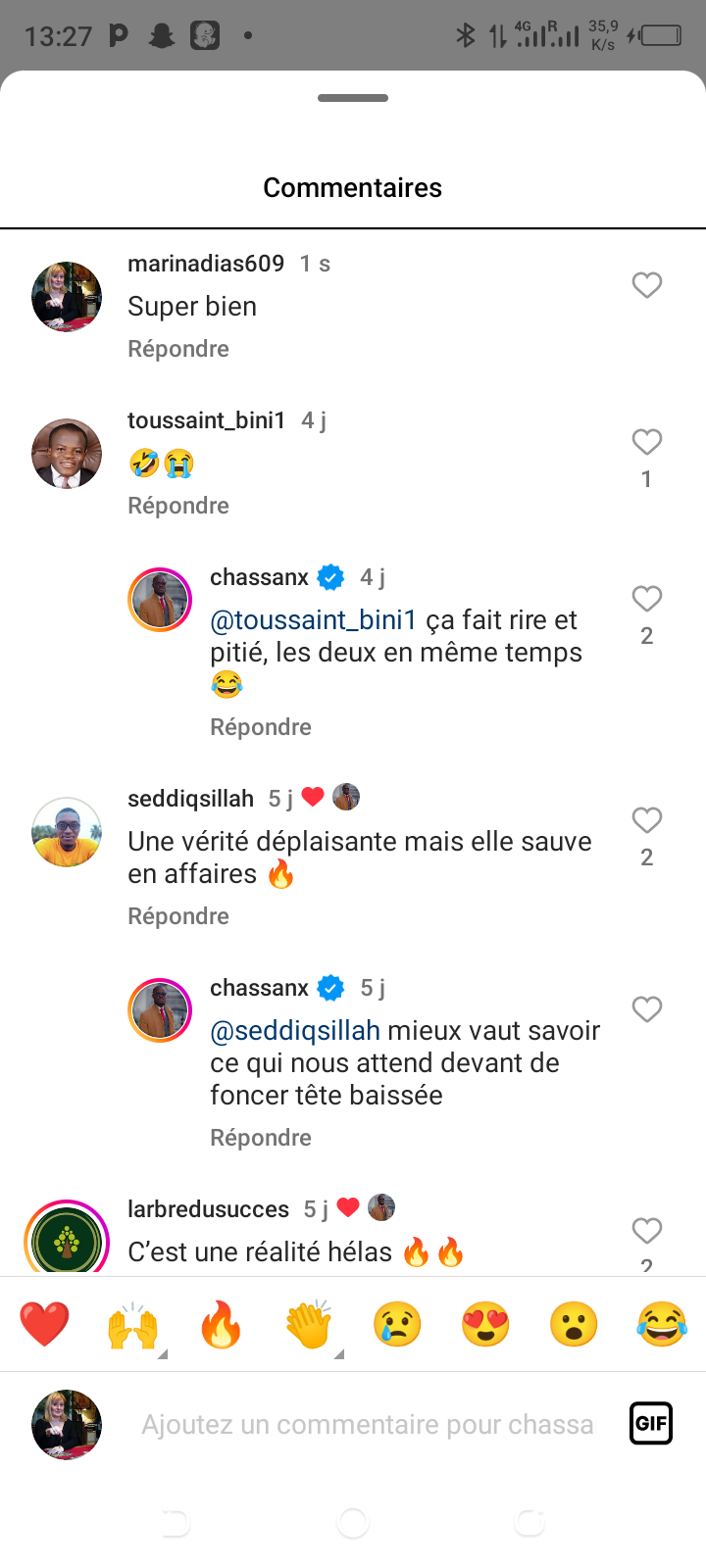
Task: Reply to marinadias609's comment
Action: pyautogui.click(x=178, y=349)
